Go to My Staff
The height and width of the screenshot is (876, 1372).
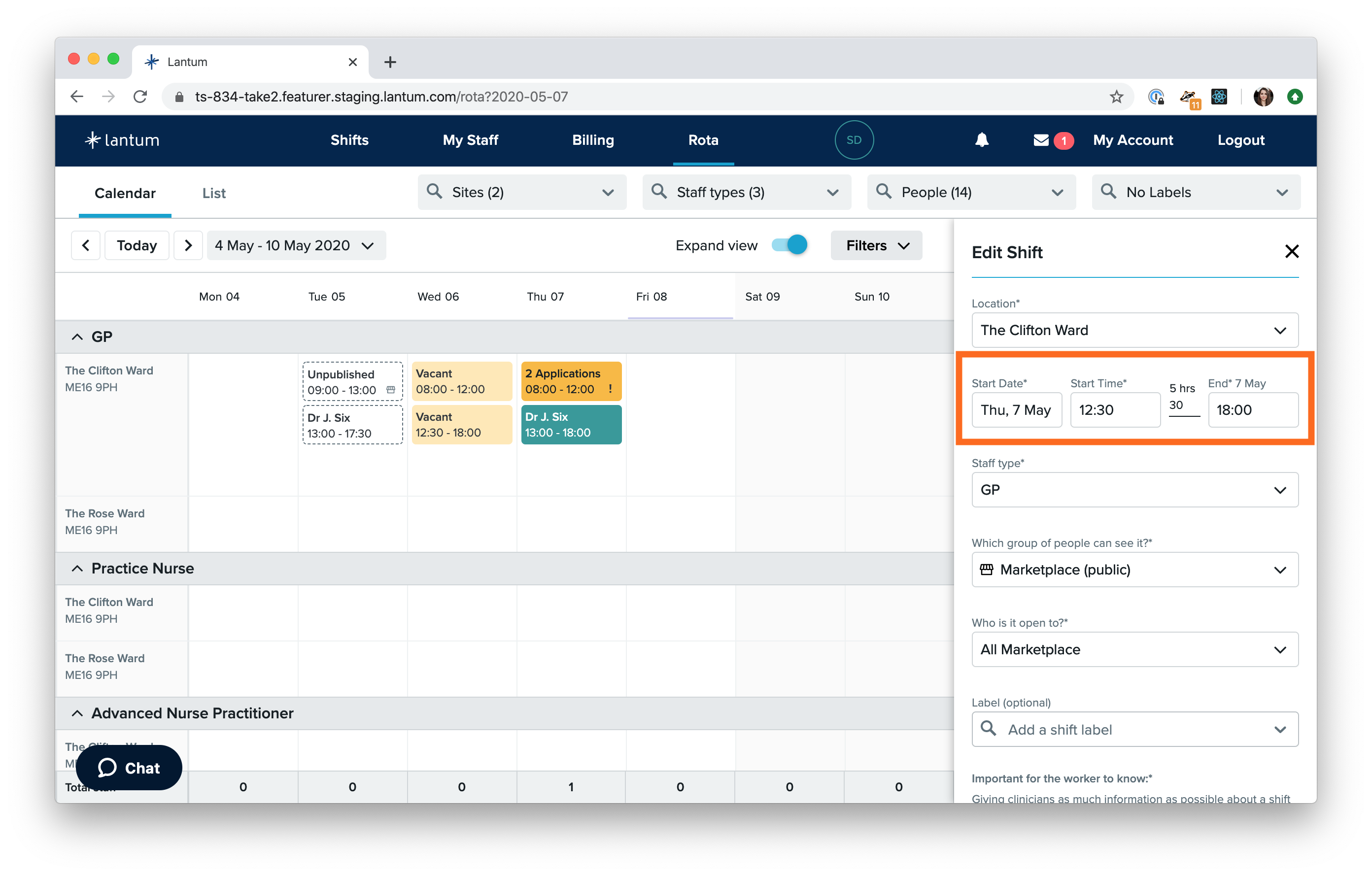[x=470, y=139]
